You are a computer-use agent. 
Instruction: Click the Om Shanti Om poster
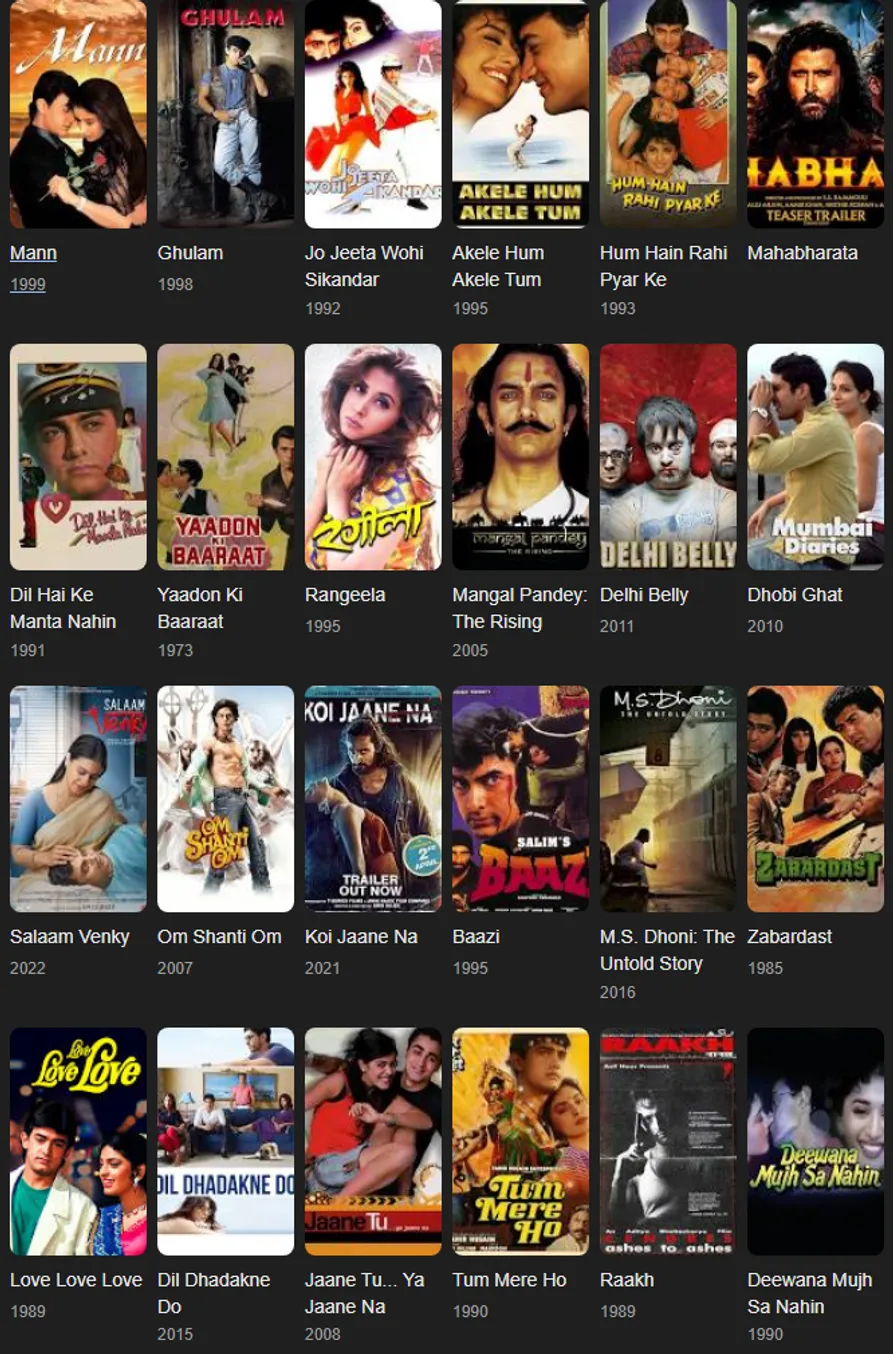(226, 799)
